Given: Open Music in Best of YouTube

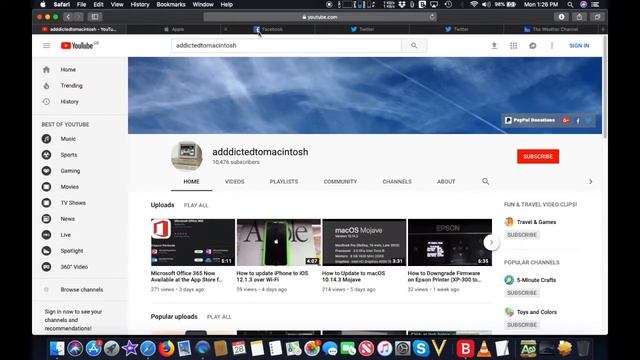Looking at the screenshot, I should click(x=68, y=139).
